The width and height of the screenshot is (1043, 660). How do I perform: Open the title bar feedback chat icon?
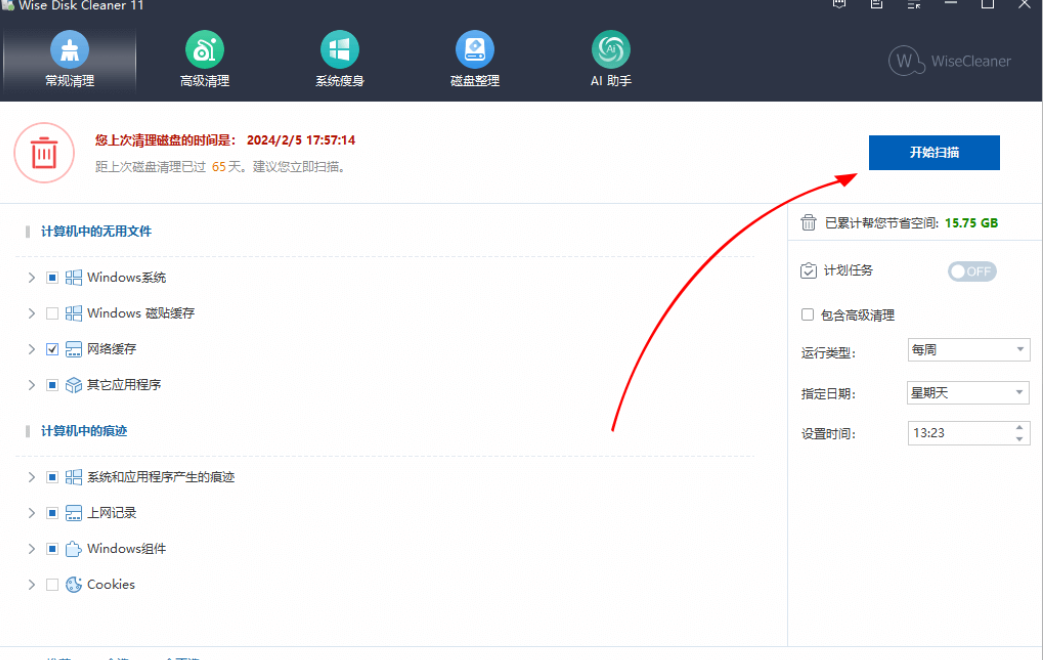(x=839, y=4)
